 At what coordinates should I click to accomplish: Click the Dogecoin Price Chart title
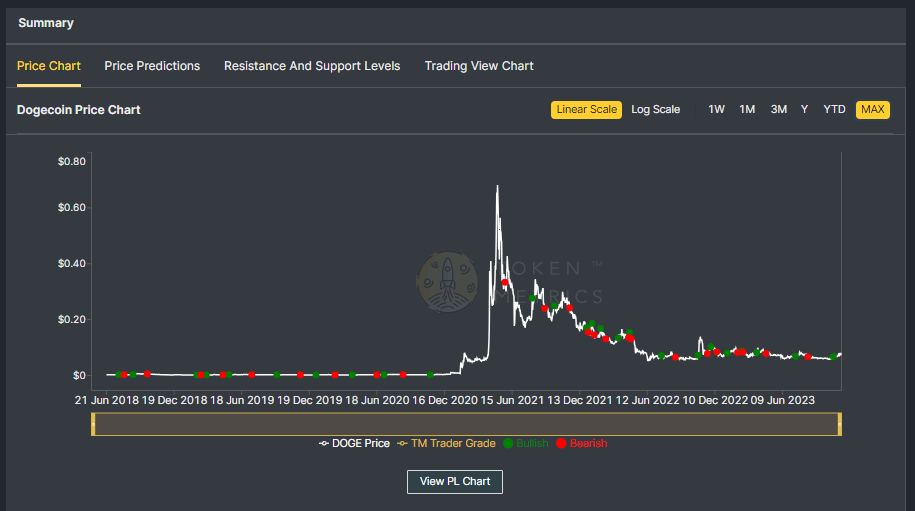click(79, 110)
